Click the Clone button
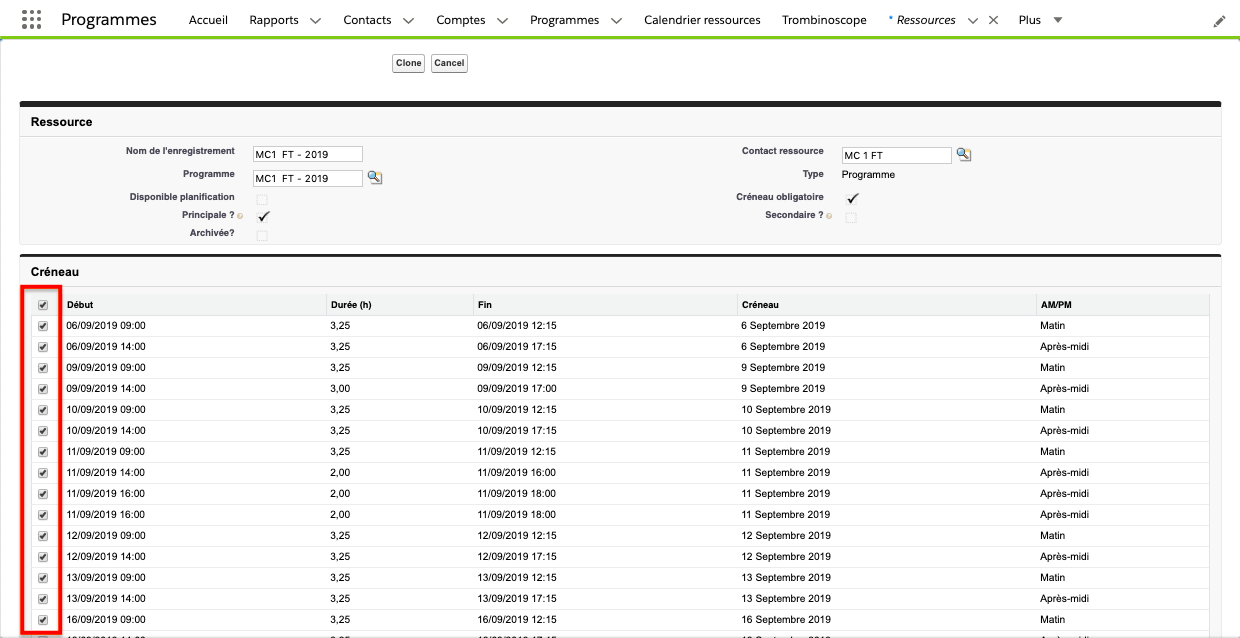Viewport: 1240px width, 638px height. pos(408,63)
